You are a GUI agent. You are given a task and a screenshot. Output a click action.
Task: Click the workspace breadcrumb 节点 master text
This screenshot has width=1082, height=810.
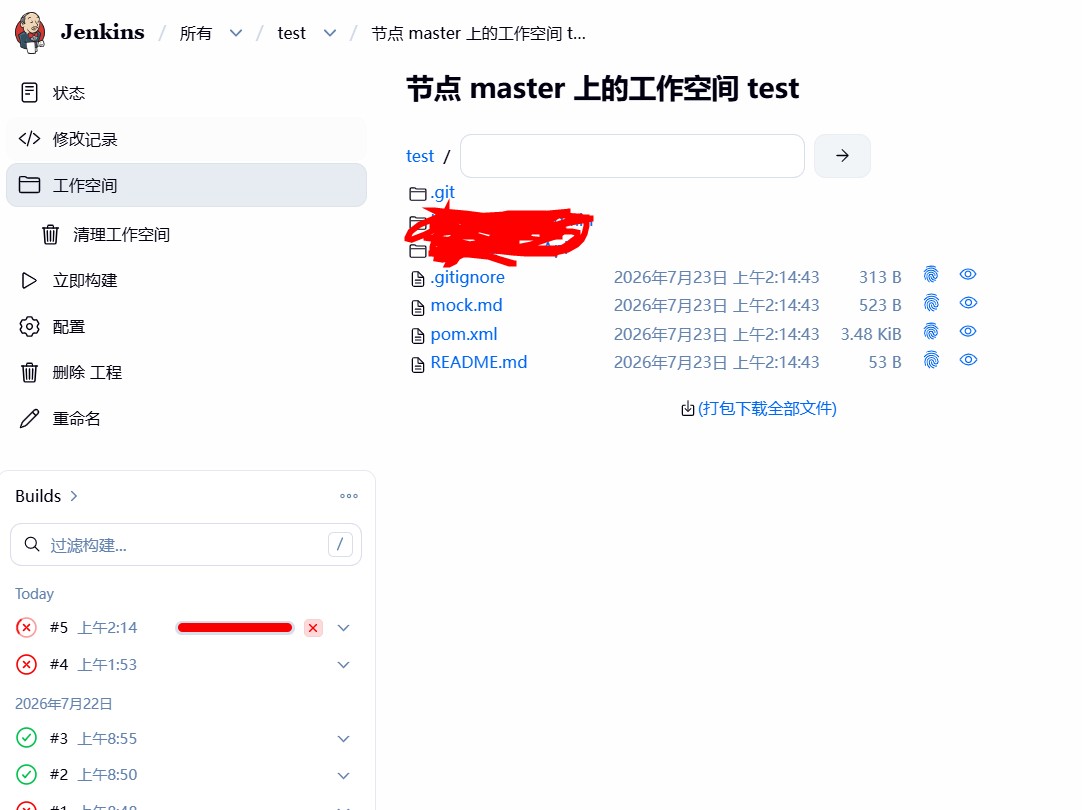coord(478,33)
